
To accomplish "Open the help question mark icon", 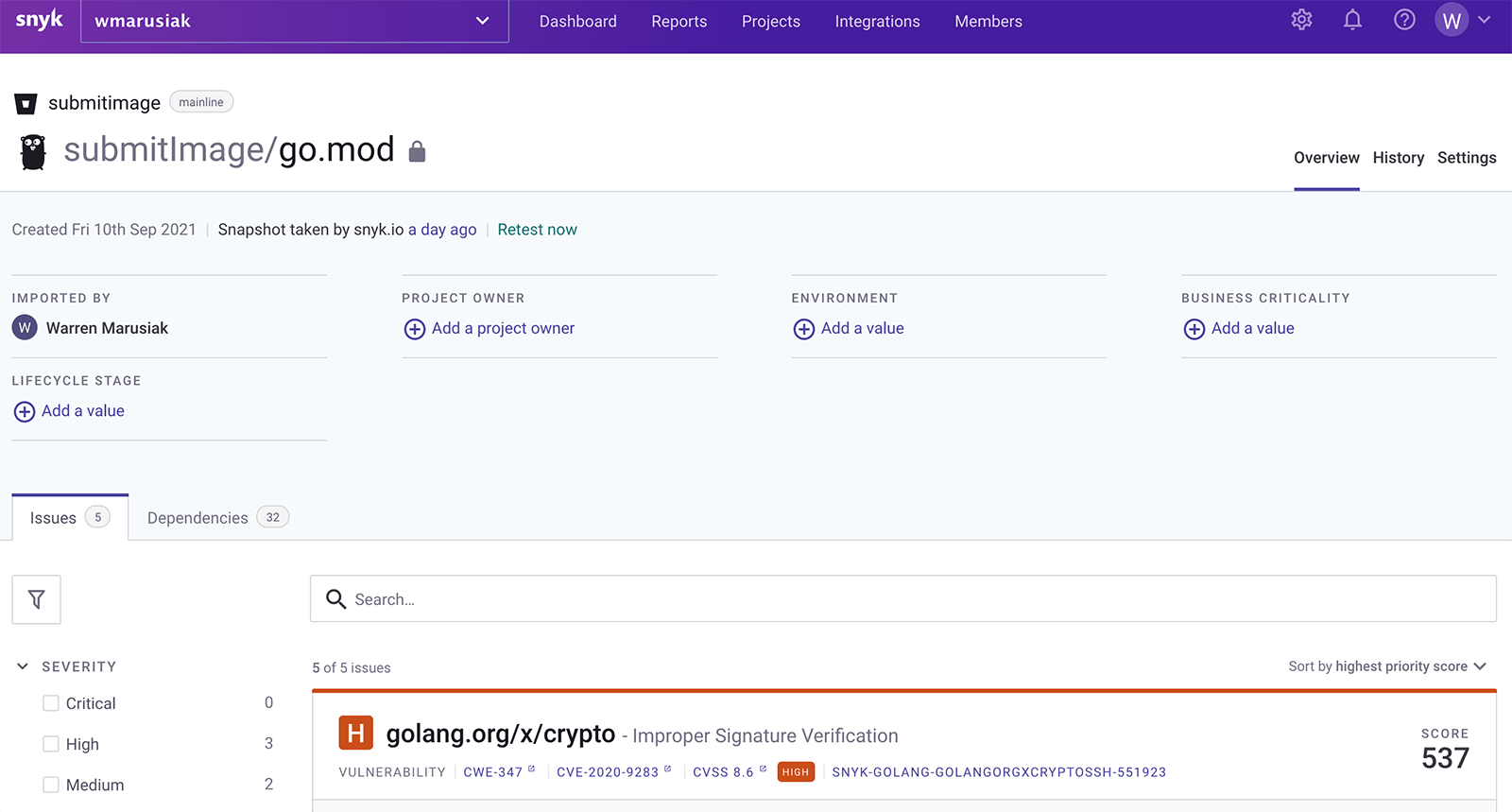I will 1404,20.
